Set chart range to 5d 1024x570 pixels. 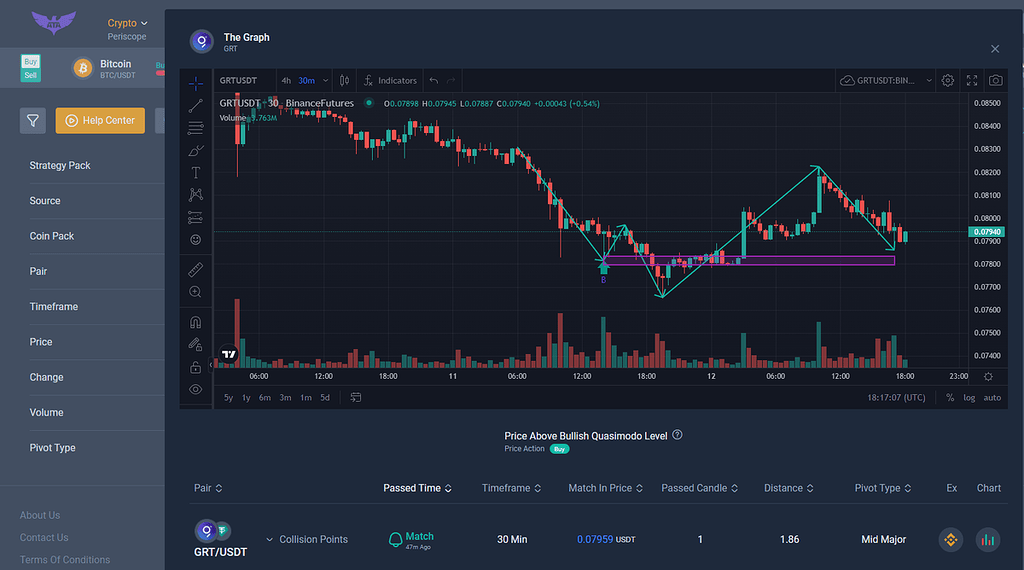[x=325, y=397]
